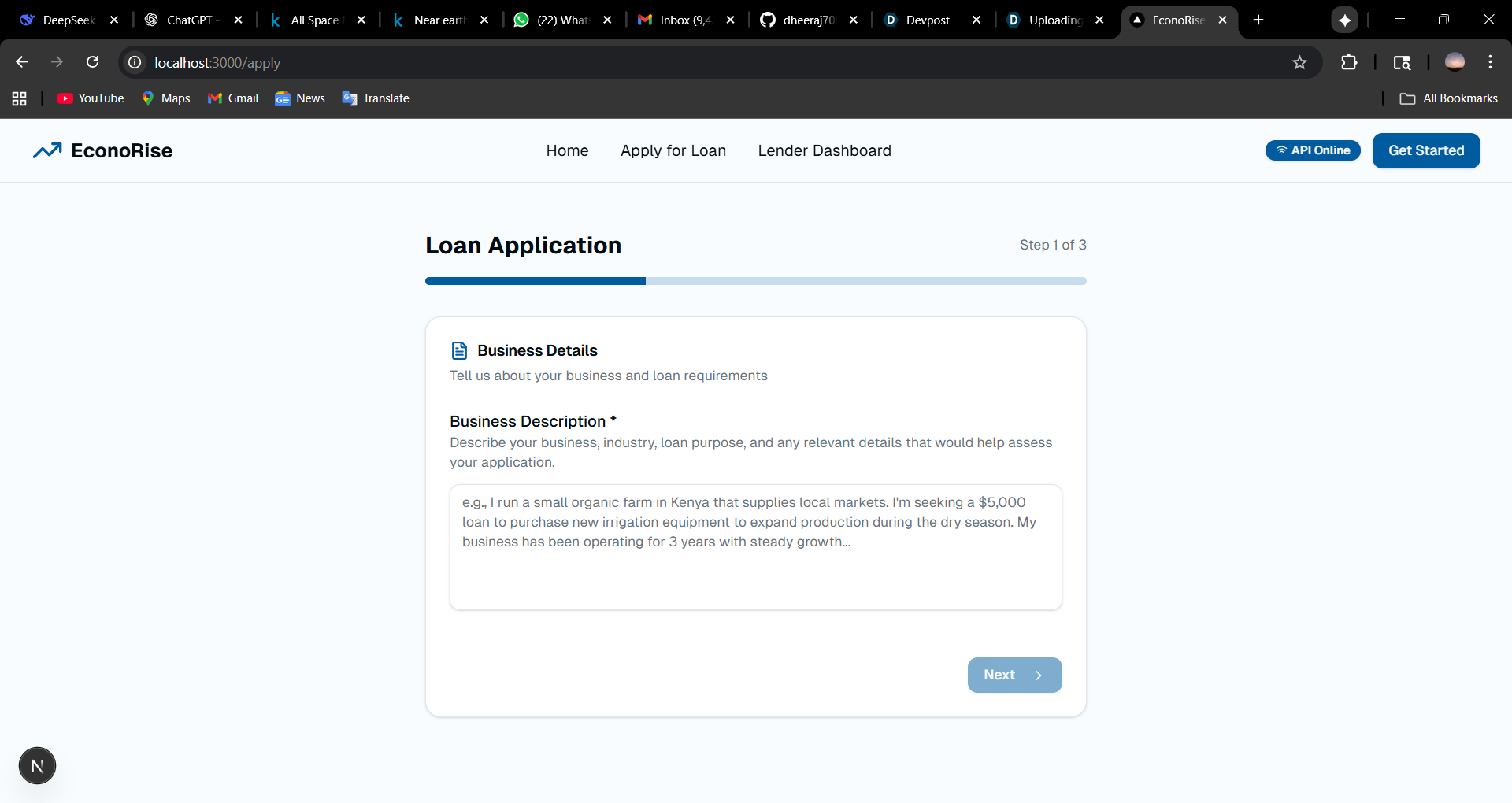Focus the Business Description text area

[756, 547]
